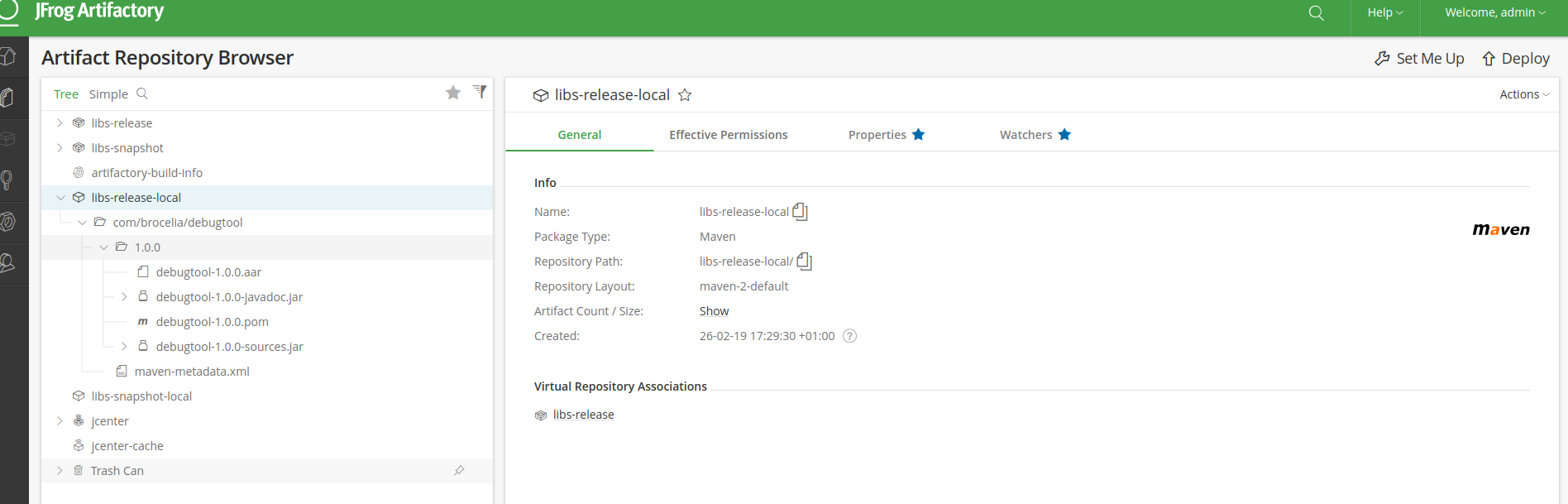
Task: Click the created date '26-02-19 17:29:30 +01:00'
Action: [767, 336]
